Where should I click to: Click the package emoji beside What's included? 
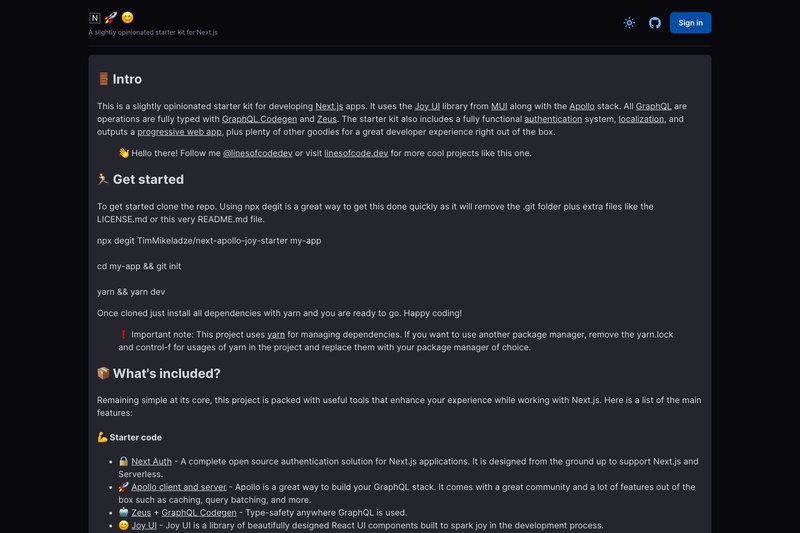tap(103, 373)
